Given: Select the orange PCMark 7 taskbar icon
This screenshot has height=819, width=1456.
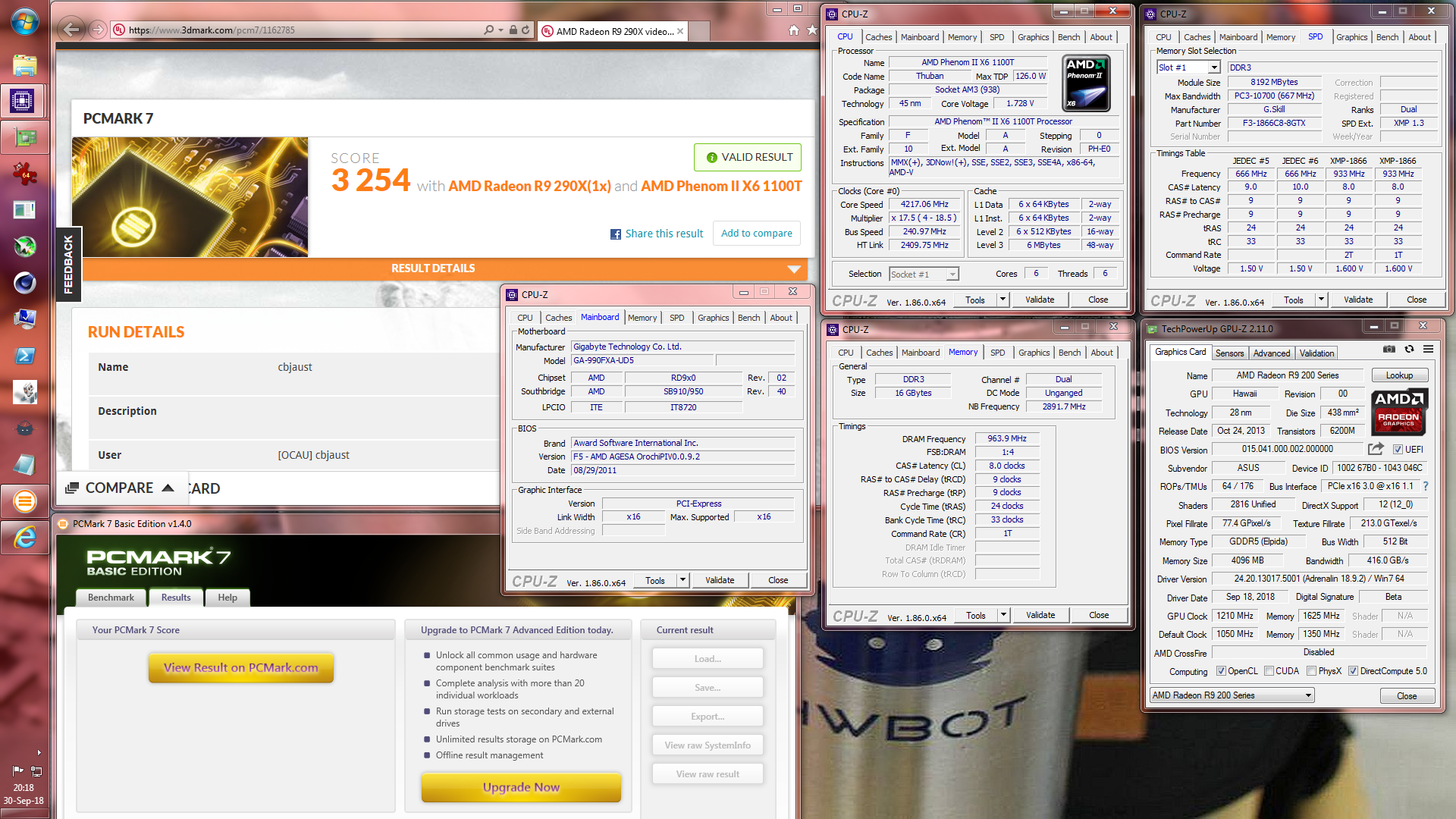Looking at the screenshot, I should pos(24,501).
